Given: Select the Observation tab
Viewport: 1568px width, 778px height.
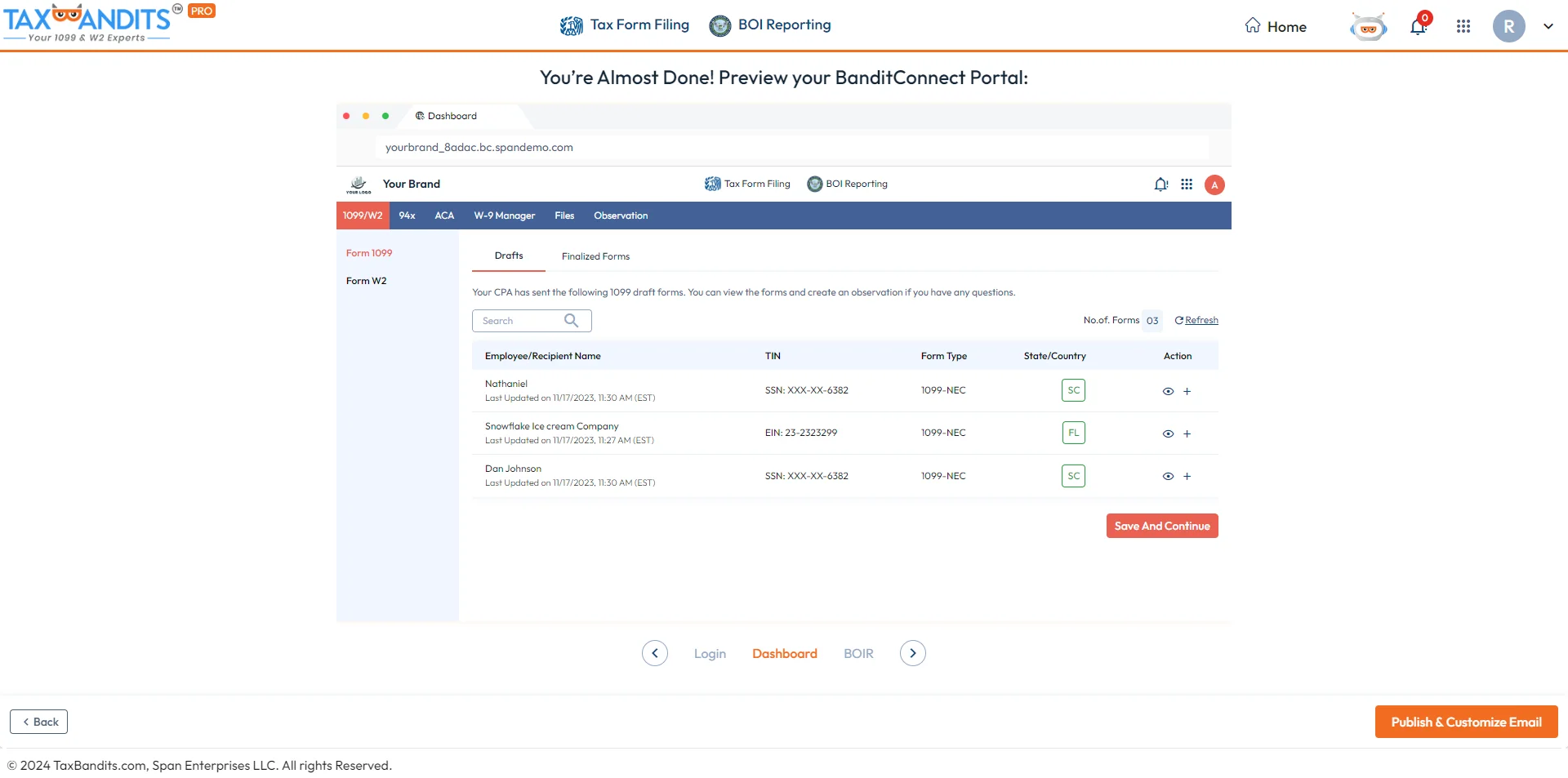Looking at the screenshot, I should click(x=621, y=216).
